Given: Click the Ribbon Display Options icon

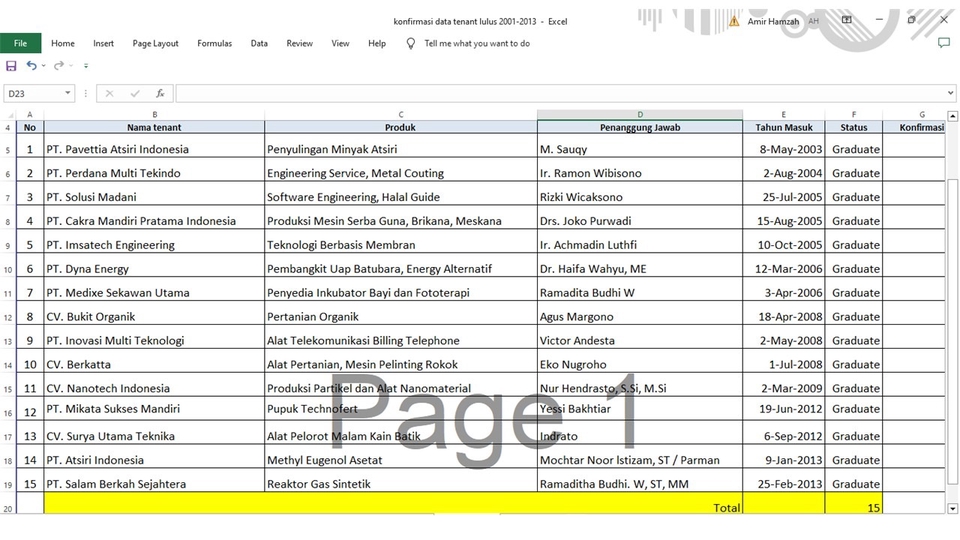Looking at the screenshot, I should [847, 20].
